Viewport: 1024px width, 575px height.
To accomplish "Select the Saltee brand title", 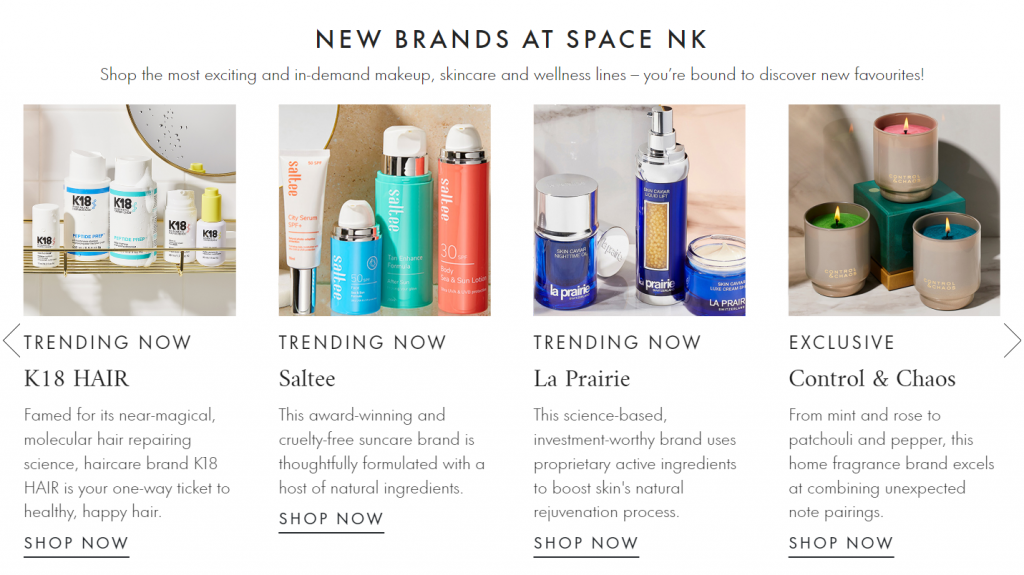I will coord(307,378).
